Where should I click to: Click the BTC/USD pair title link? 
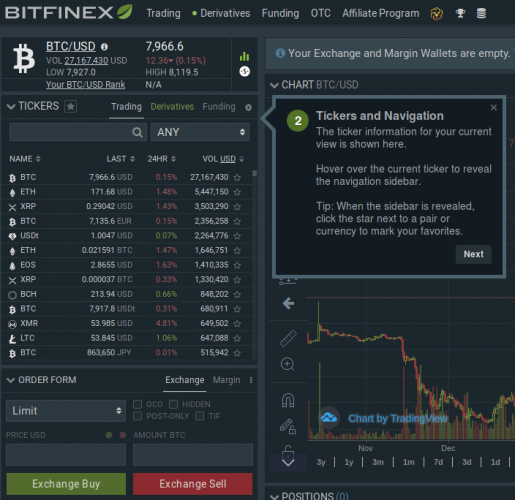(x=71, y=46)
